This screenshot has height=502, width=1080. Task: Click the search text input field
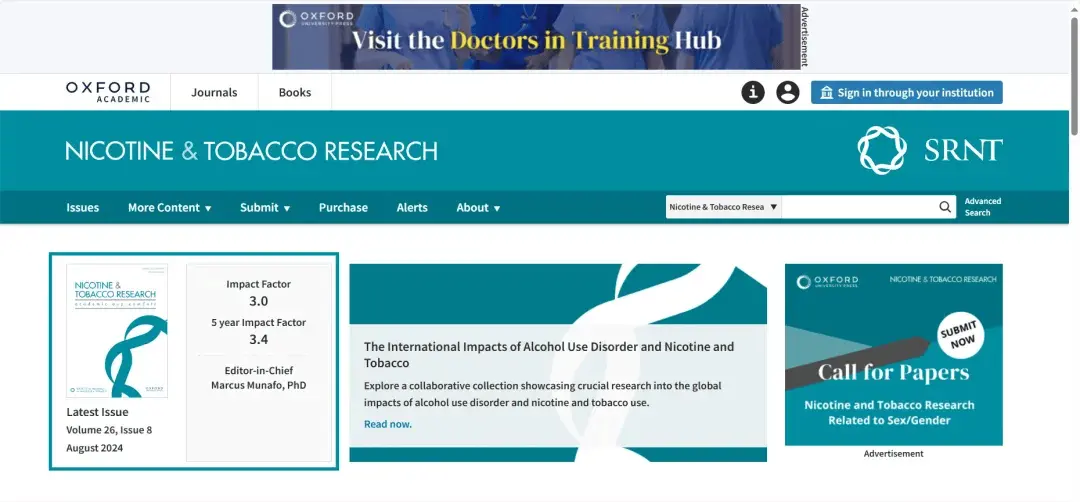pyautogui.click(x=858, y=207)
